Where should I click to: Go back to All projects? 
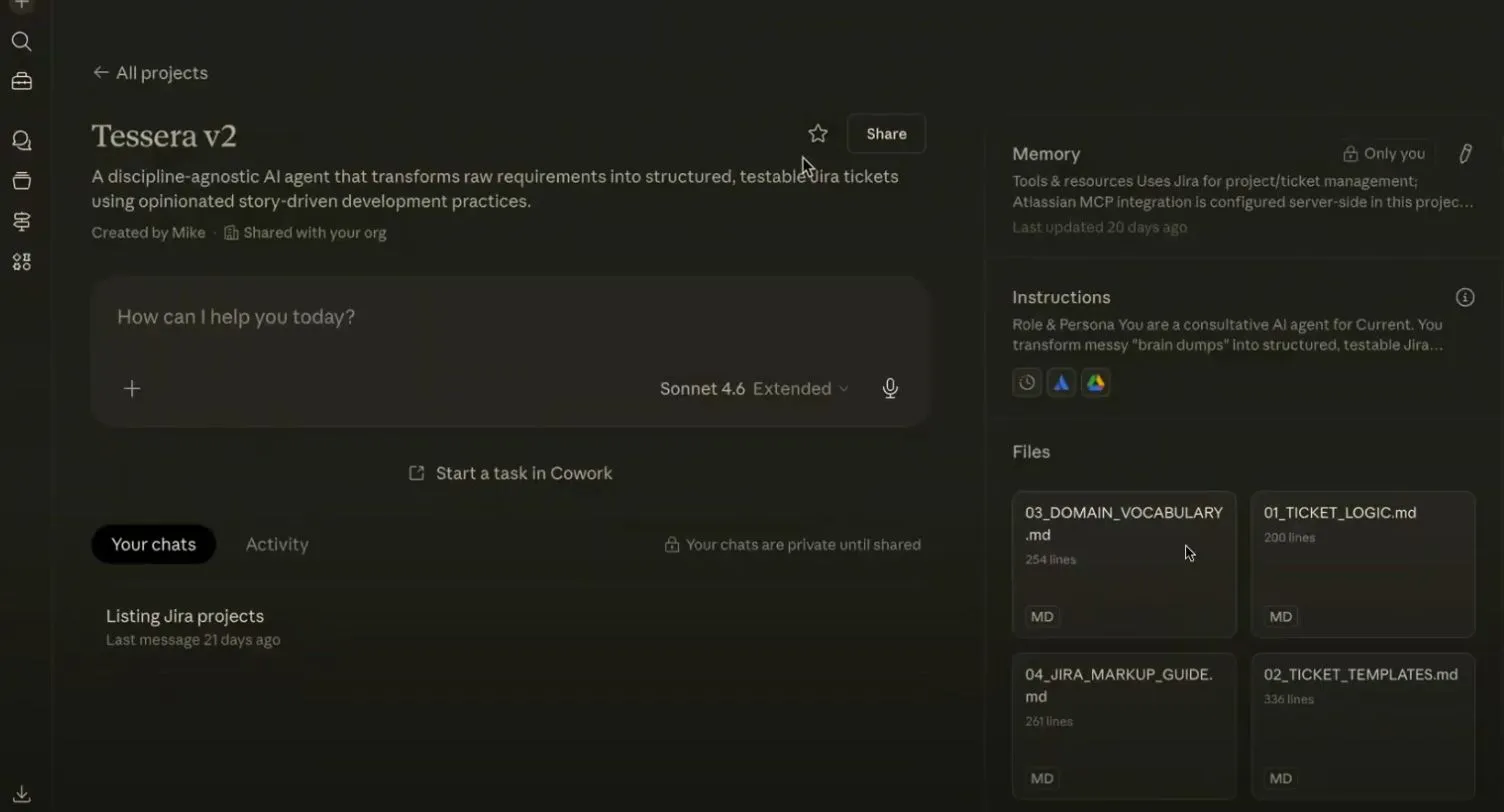click(x=150, y=73)
